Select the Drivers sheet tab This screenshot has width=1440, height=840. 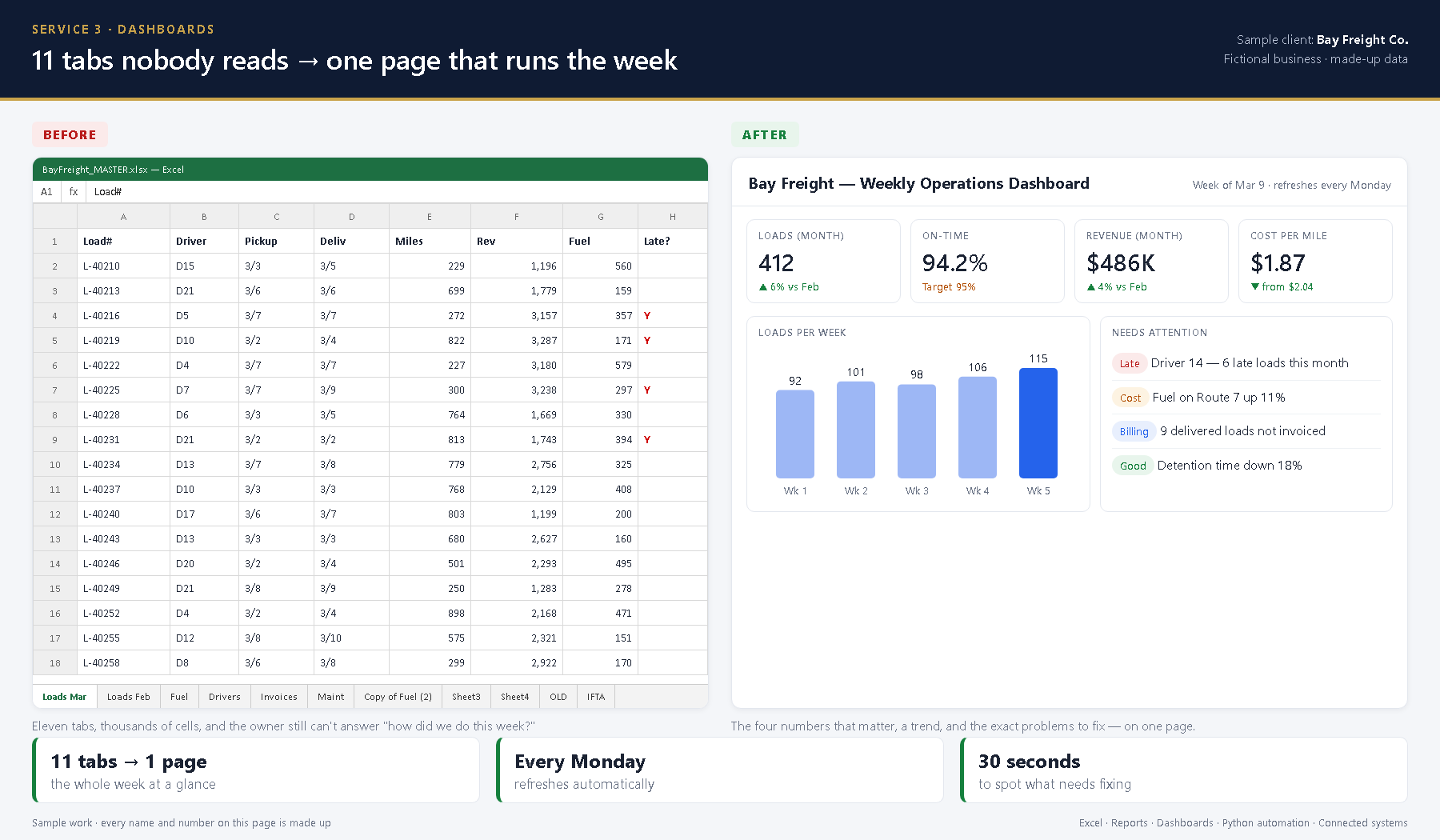tap(224, 697)
